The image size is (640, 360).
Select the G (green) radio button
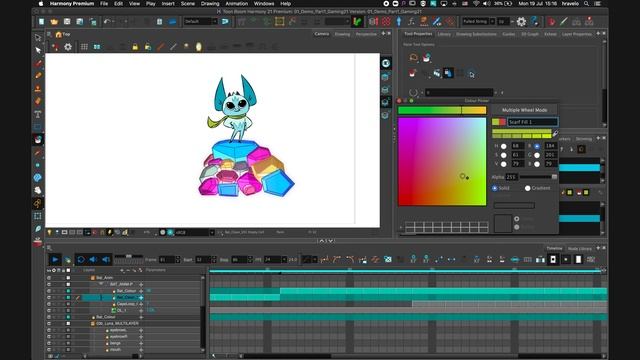(x=537, y=155)
